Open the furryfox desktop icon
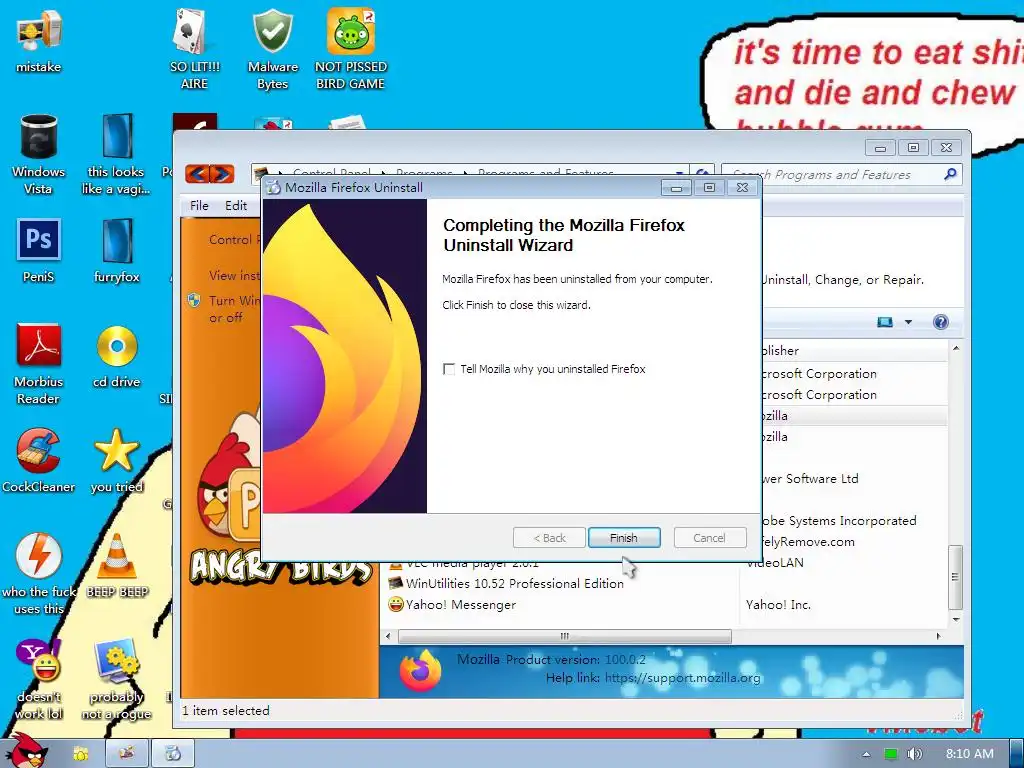The image size is (1024, 768). pos(116,250)
